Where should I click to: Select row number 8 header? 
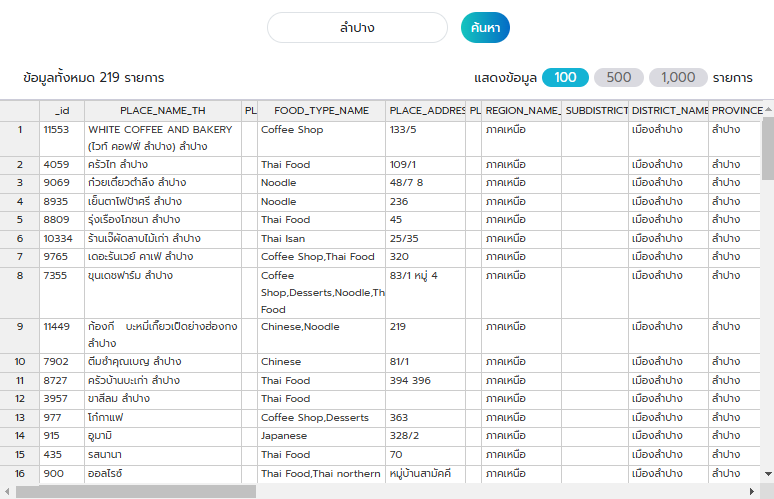click(x=20, y=275)
